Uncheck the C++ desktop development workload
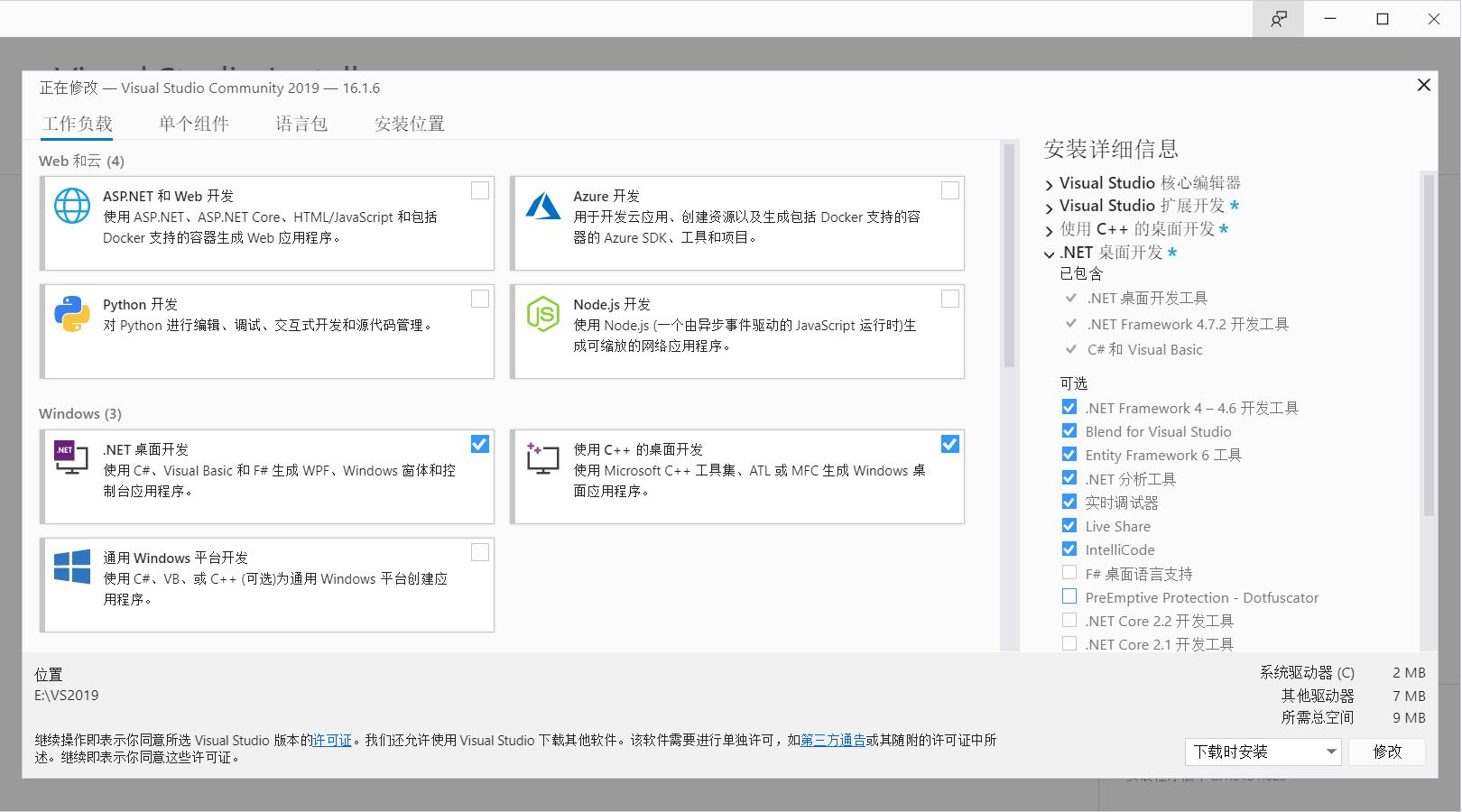This screenshot has height=812, width=1462. pos(950,444)
